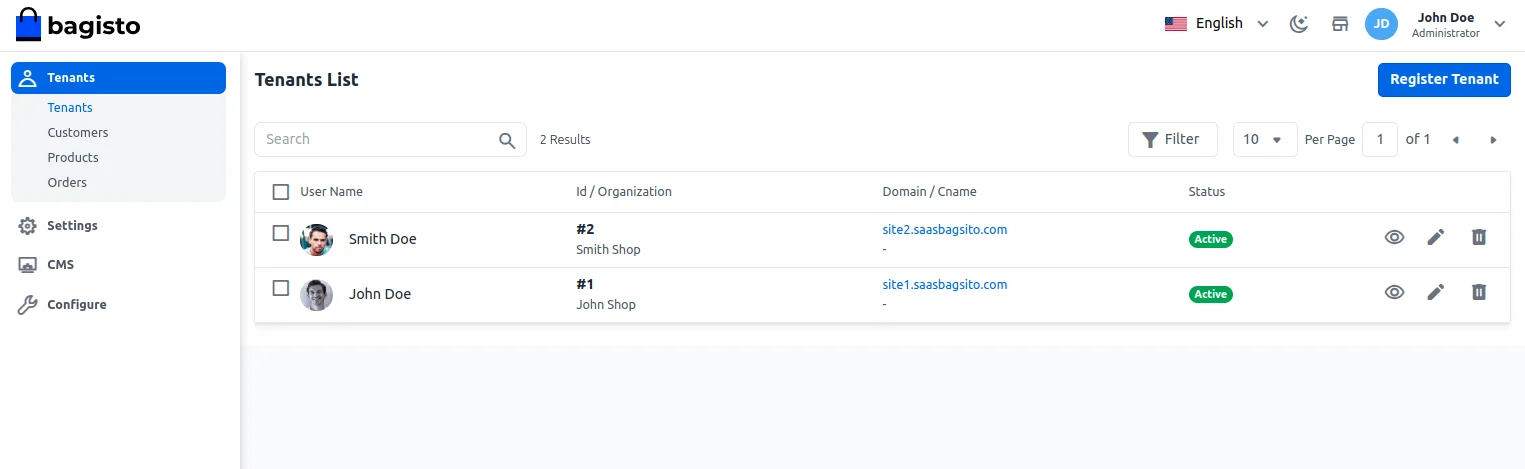The image size is (1525, 469).
Task: Delete the John Doe tenant row
Action: 1479,292
